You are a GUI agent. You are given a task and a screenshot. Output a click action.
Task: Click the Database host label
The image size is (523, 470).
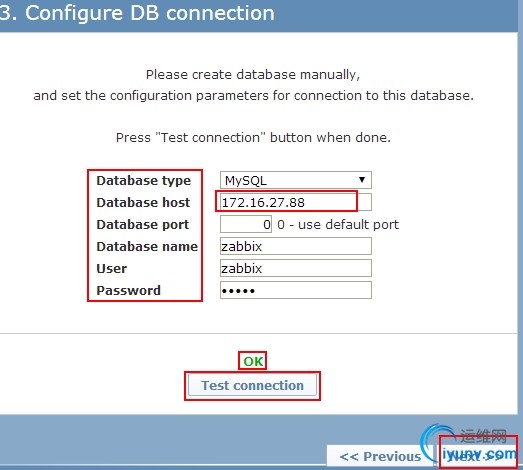coord(143,202)
